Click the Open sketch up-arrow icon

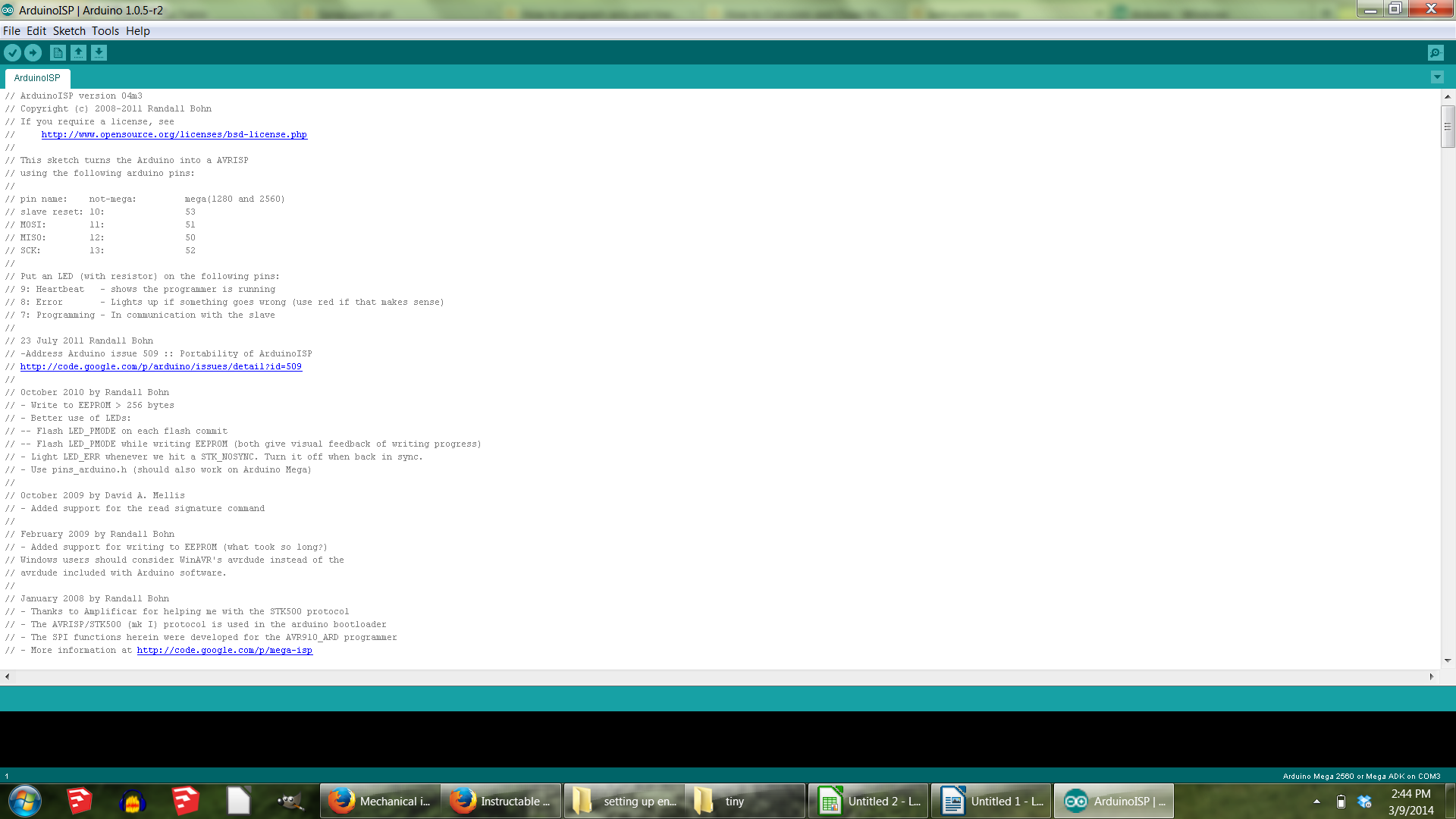(78, 52)
